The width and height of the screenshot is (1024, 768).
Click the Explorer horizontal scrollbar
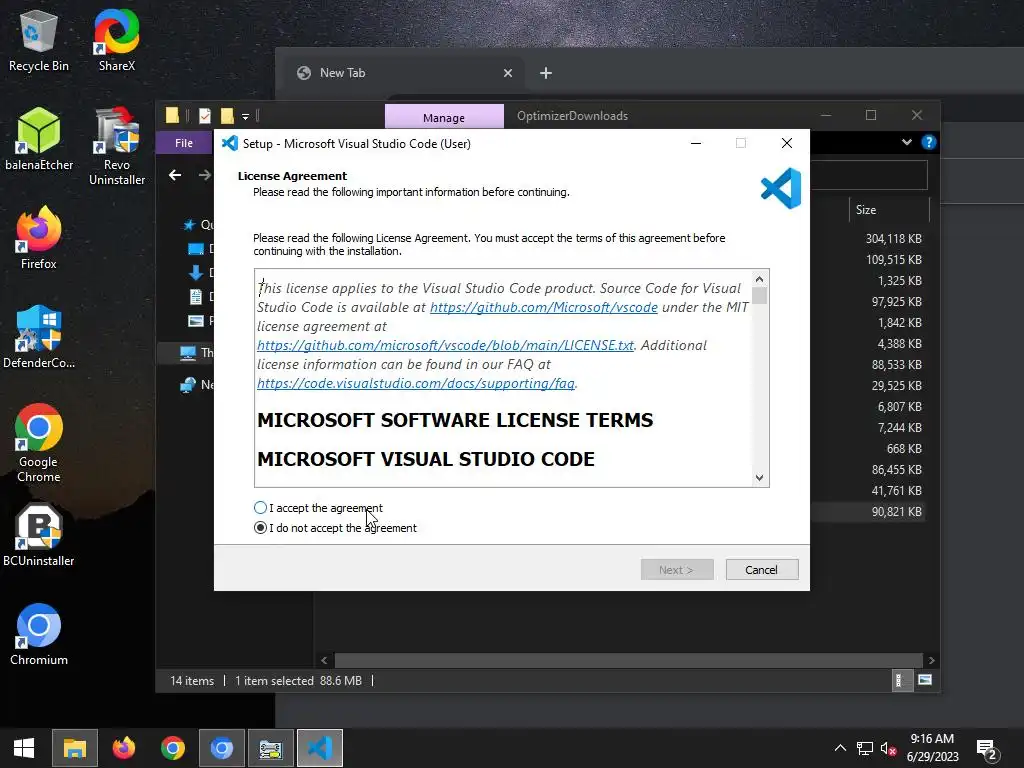[628, 660]
